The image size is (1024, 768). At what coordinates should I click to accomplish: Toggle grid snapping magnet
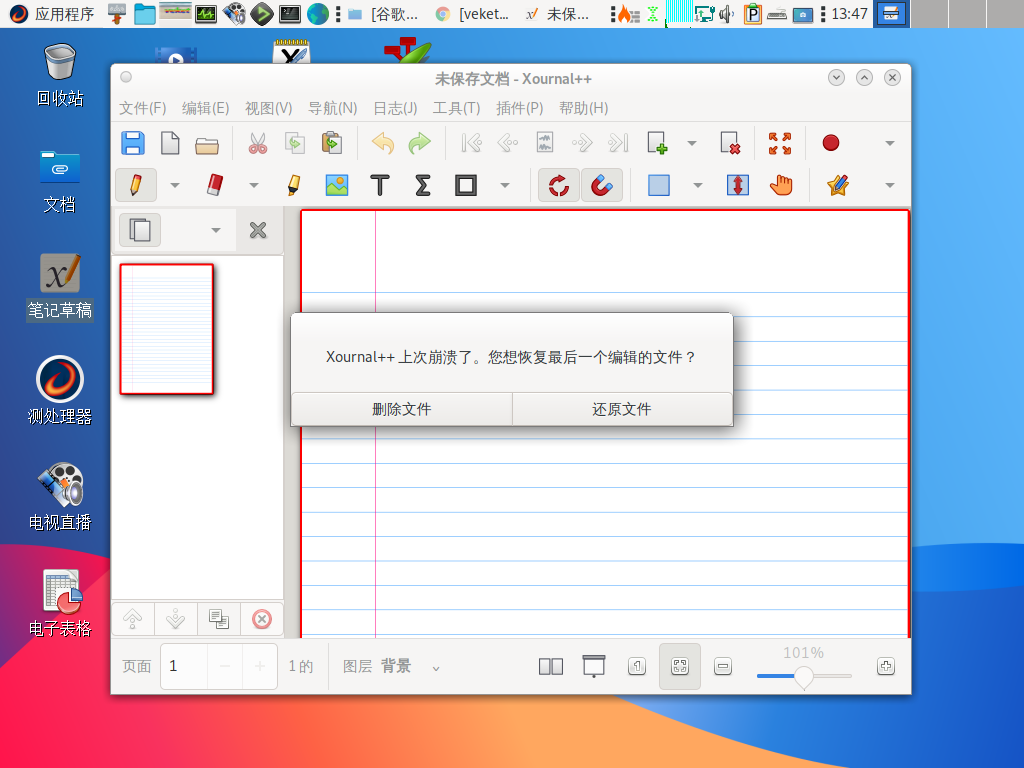601,185
